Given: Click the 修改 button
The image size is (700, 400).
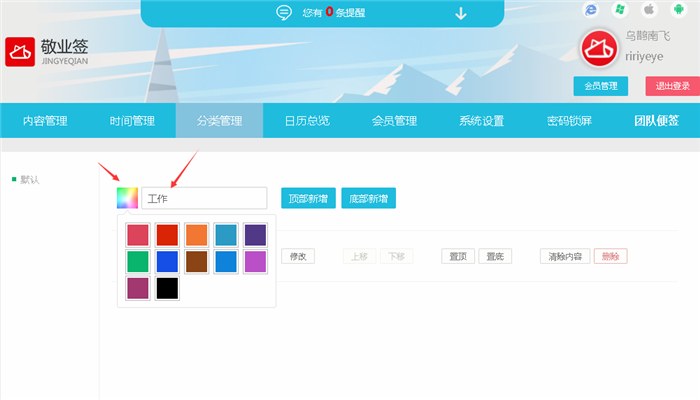Looking at the screenshot, I should click(x=298, y=256).
